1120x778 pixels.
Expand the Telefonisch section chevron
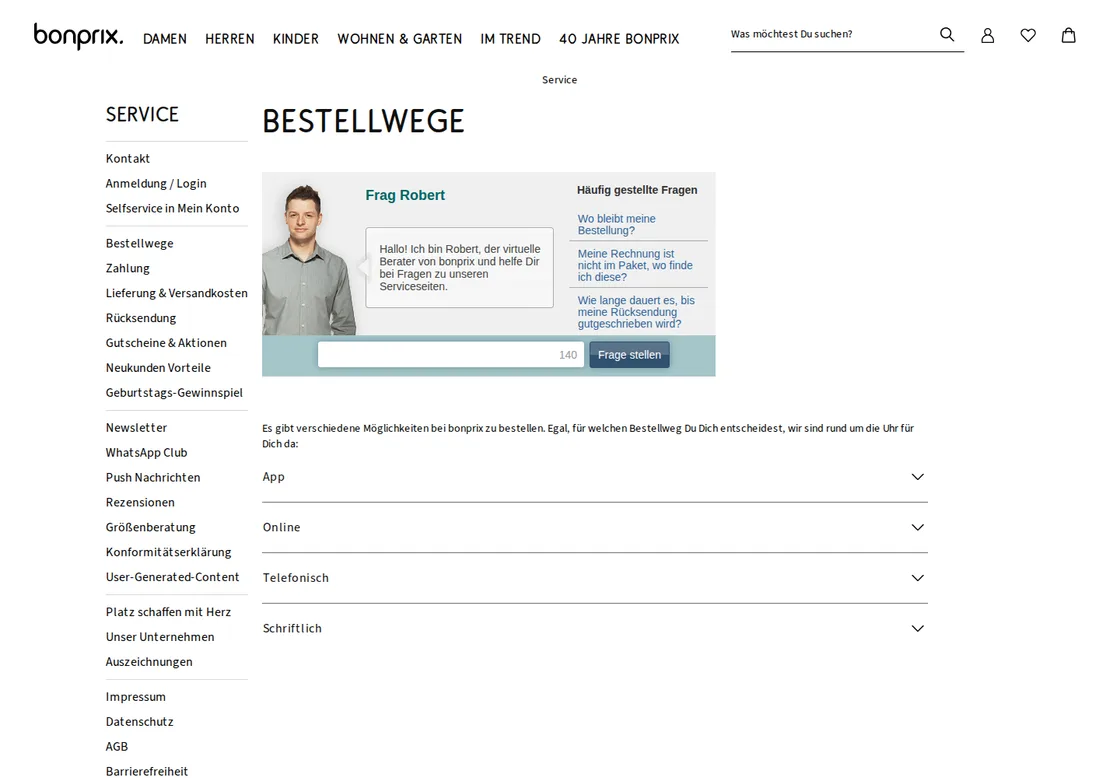(x=918, y=578)
